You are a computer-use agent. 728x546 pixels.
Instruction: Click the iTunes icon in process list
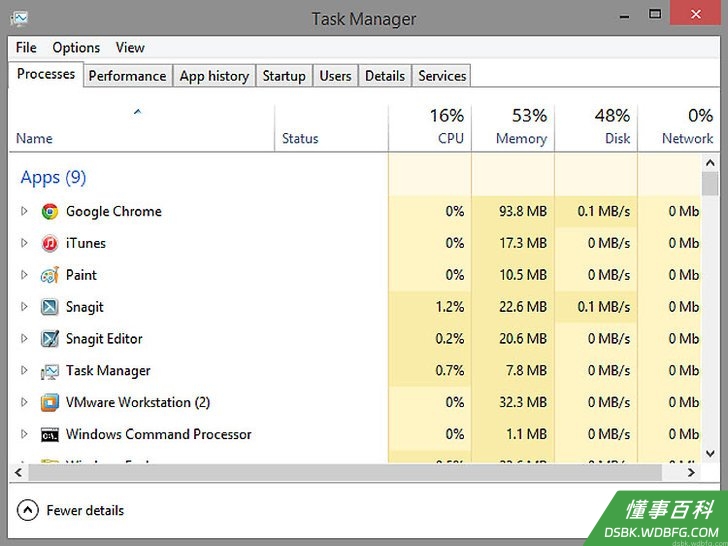point(50,243)
